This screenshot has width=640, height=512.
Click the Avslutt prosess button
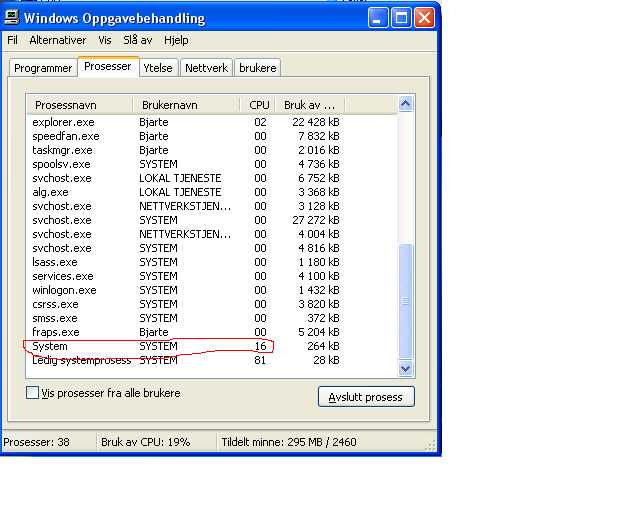point(366,397)
